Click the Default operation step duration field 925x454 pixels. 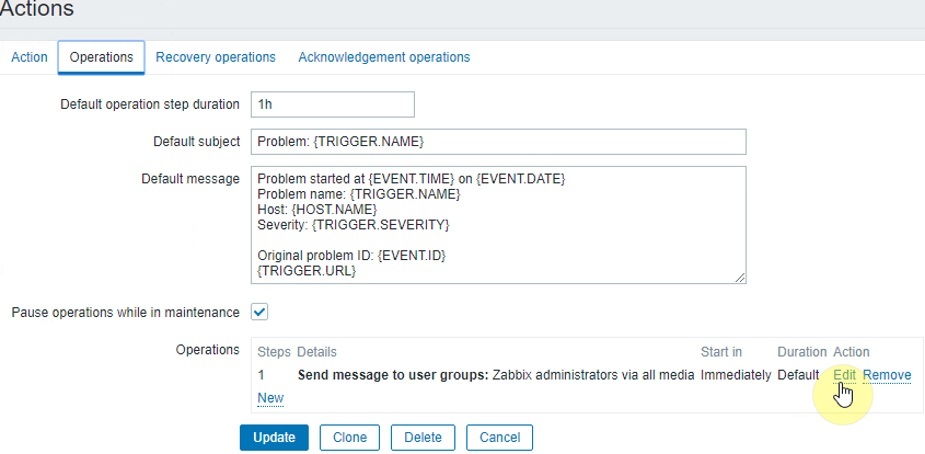[x=331, y=104]
